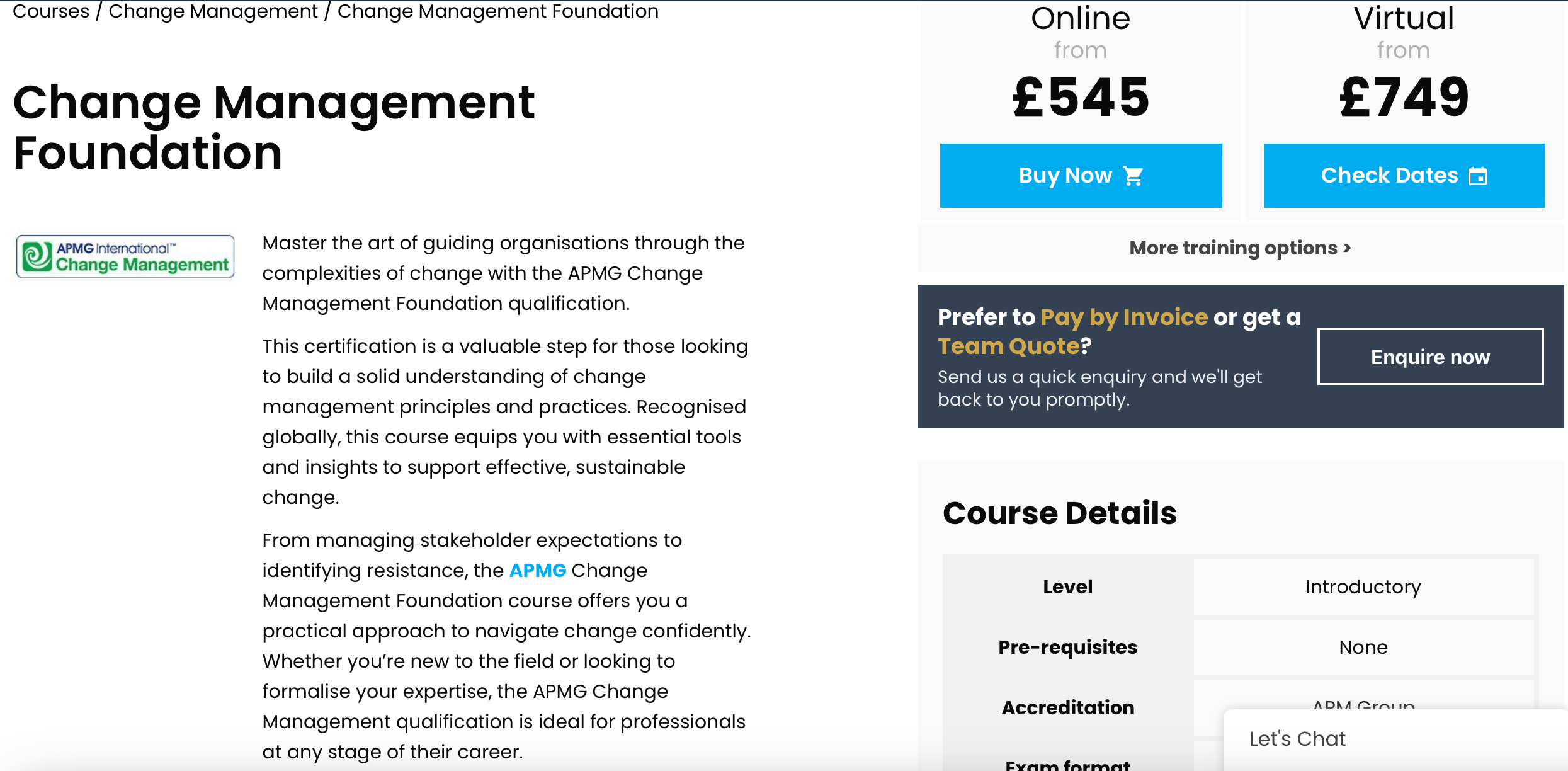Click the Course Details heading
The image size is (1568, 771).
tap(1059, 513)
